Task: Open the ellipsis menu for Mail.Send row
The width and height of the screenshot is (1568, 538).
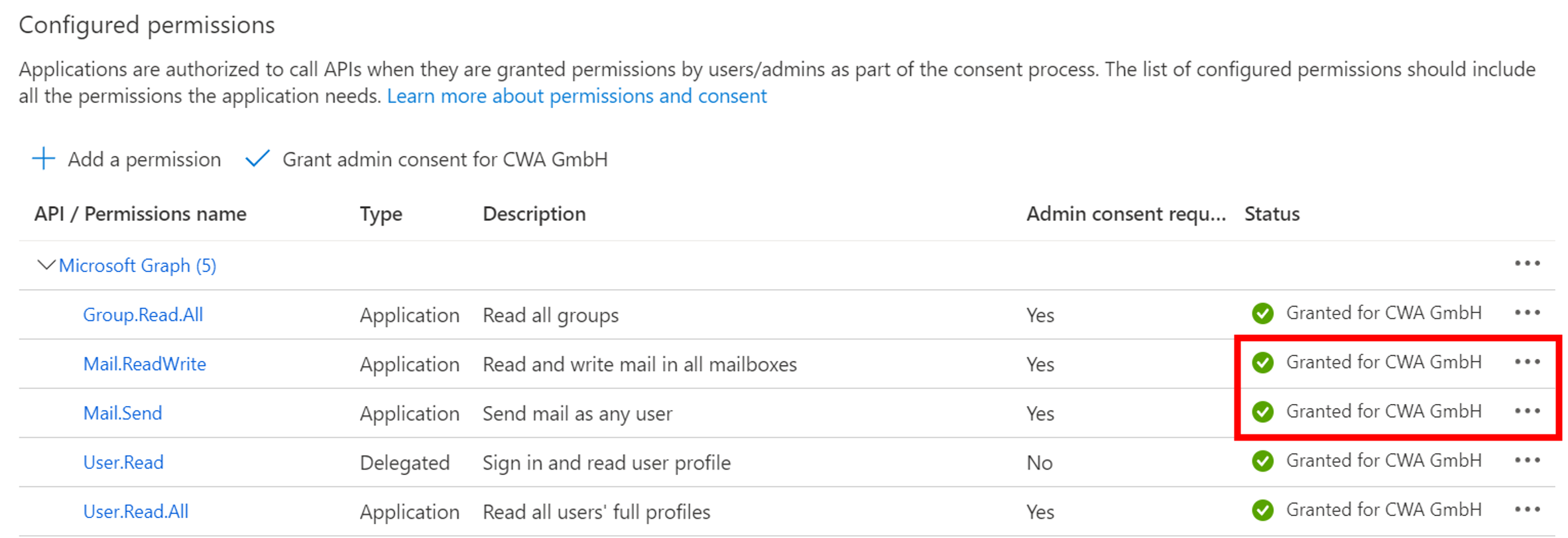Action: coord(1527,411)
